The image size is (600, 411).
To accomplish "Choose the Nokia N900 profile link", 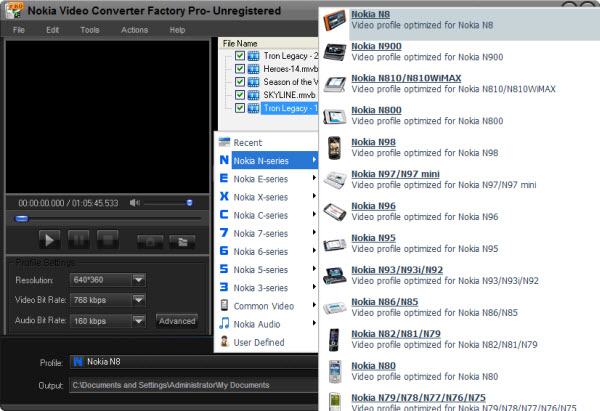I will coord(377,46).
